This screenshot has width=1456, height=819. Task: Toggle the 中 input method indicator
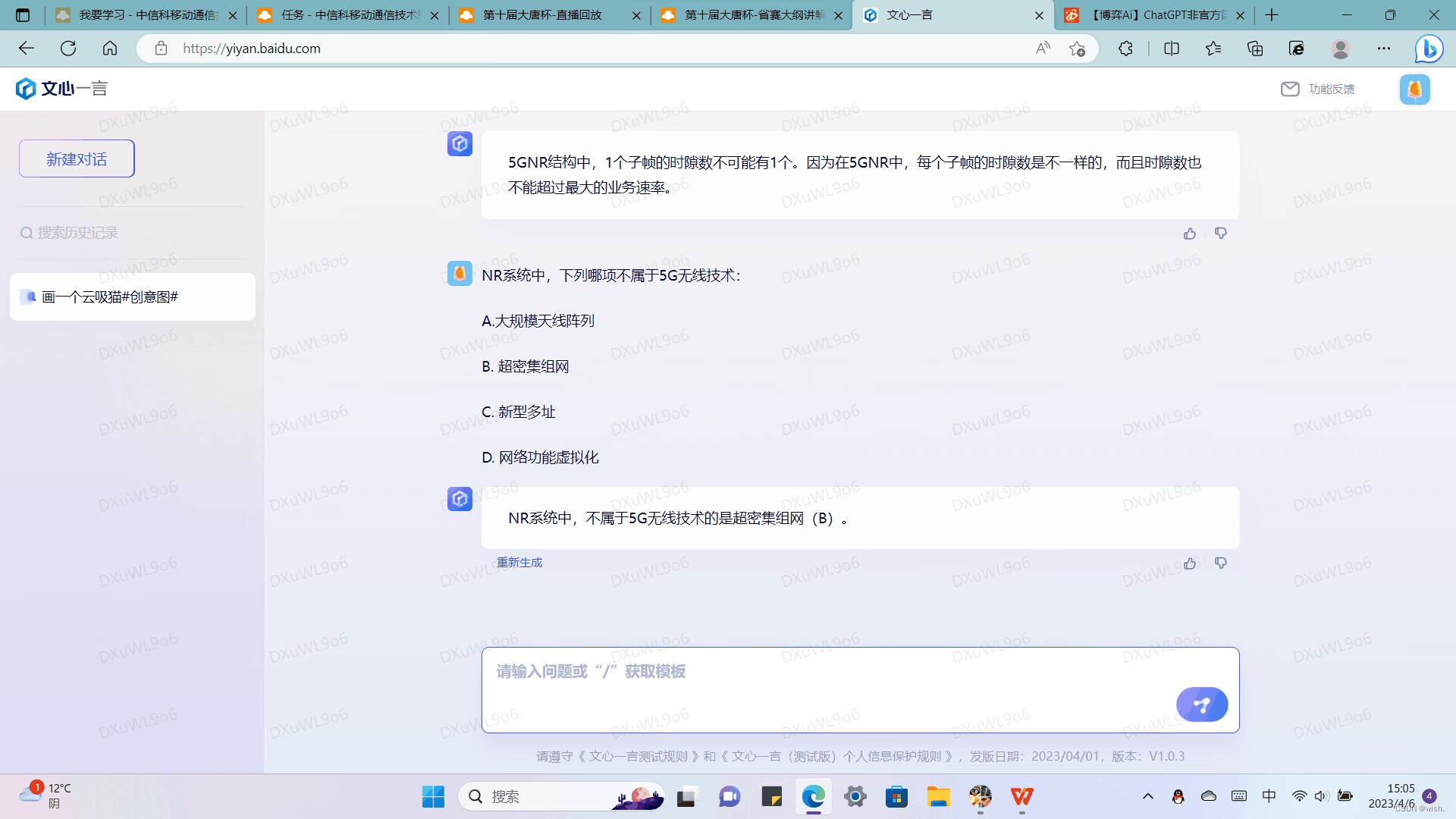1269,796
